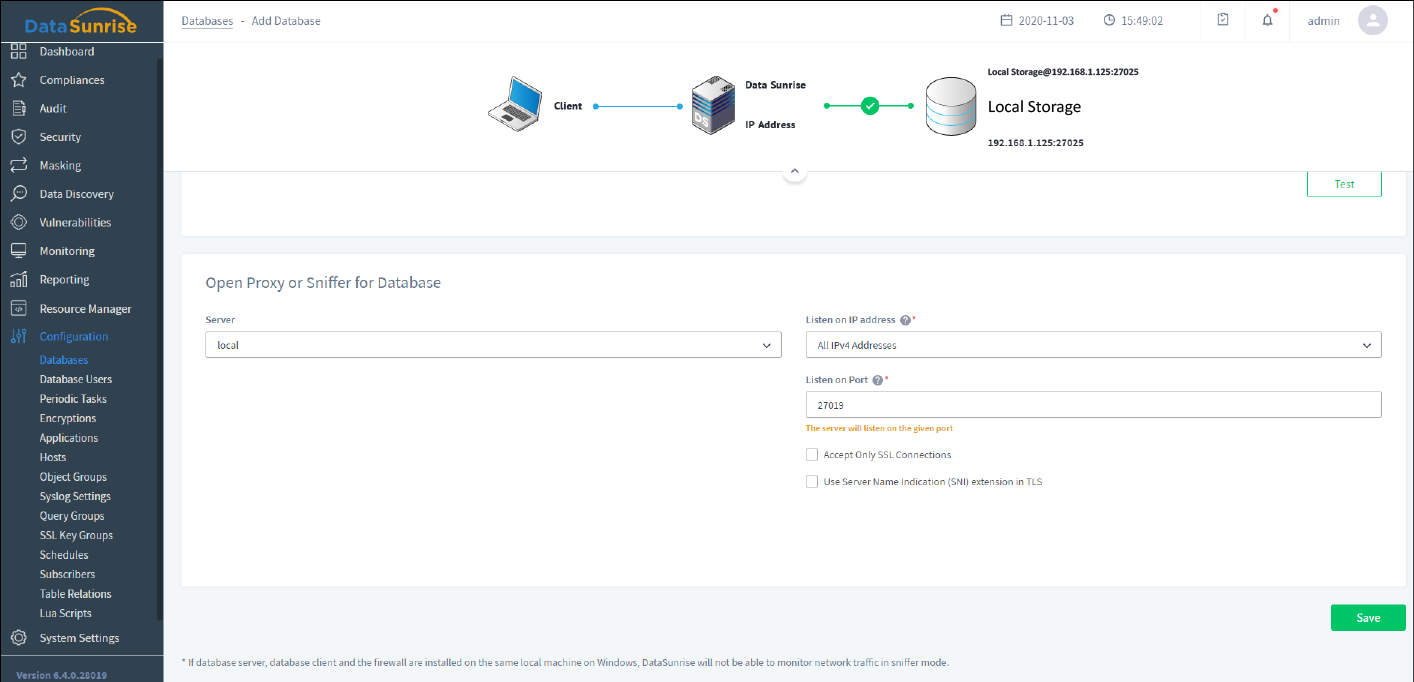Check Use Server Name Indication (SNI) extension

812,481
